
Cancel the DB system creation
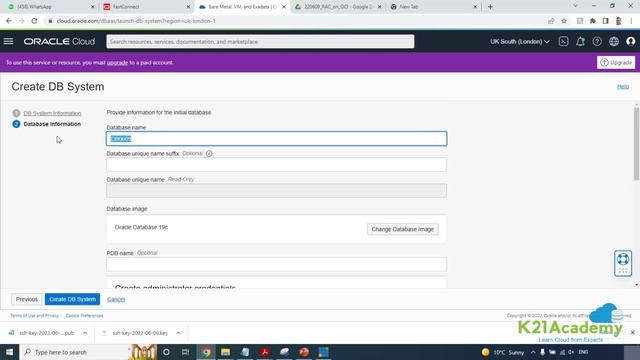[116, 299]
